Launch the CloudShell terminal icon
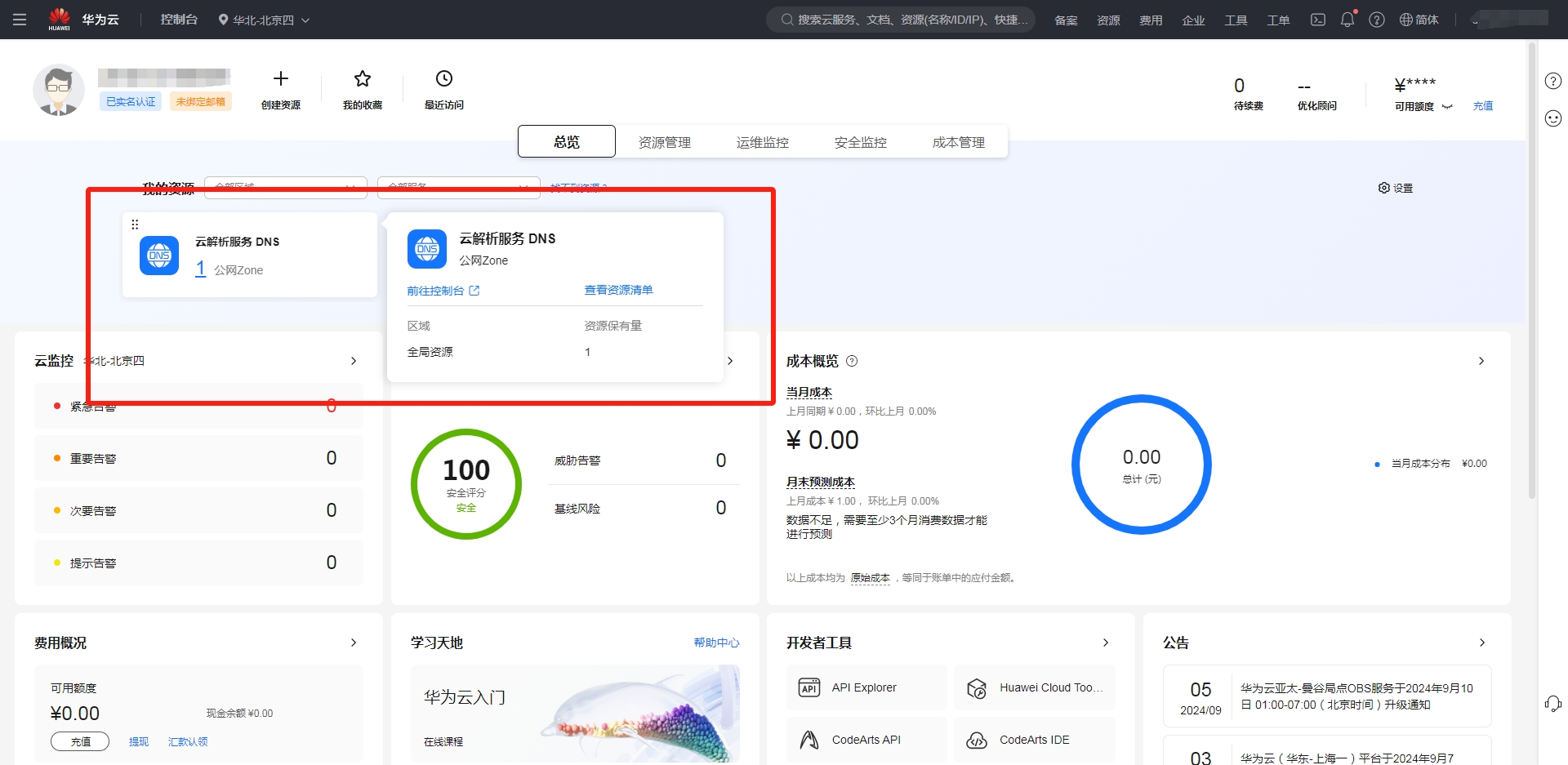Screen dimensions: 1568x765 [x=1318, y=20]
